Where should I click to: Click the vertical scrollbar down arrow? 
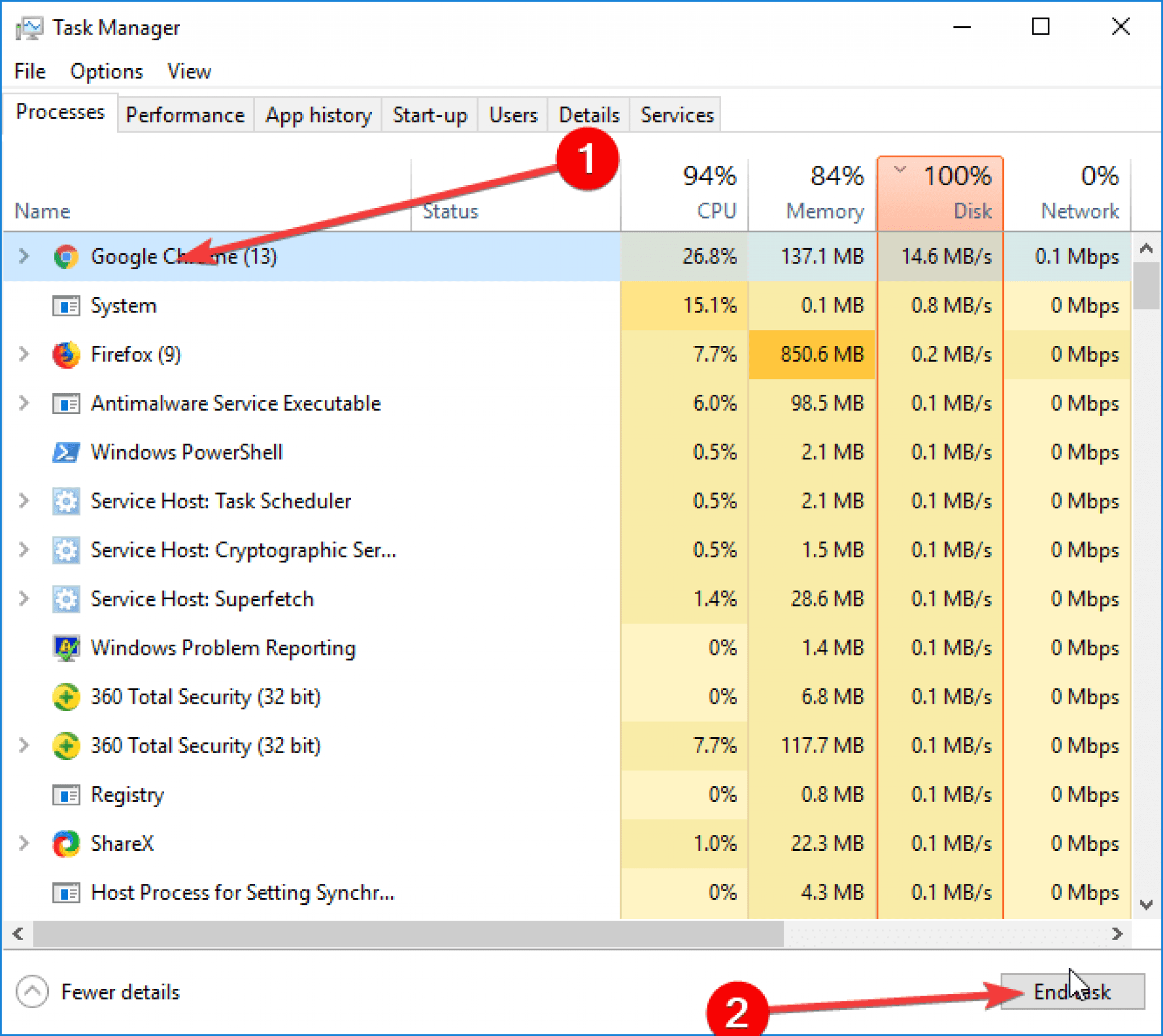point(1147,904)
